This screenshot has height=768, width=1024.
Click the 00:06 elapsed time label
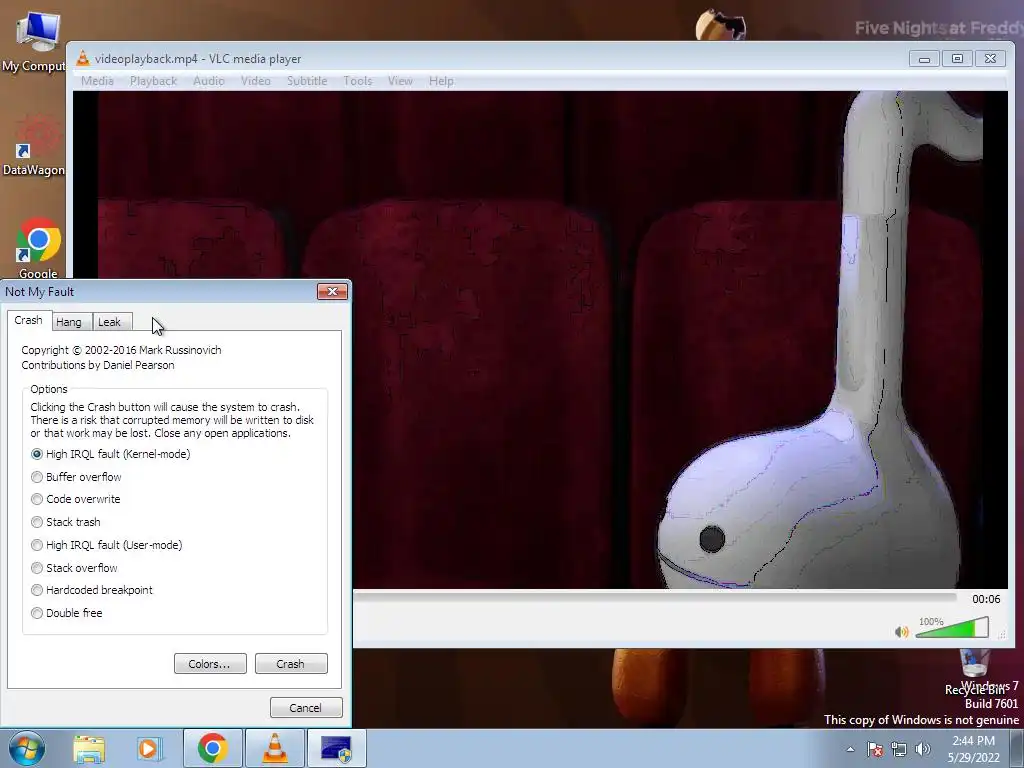click(x=986, y=599)
